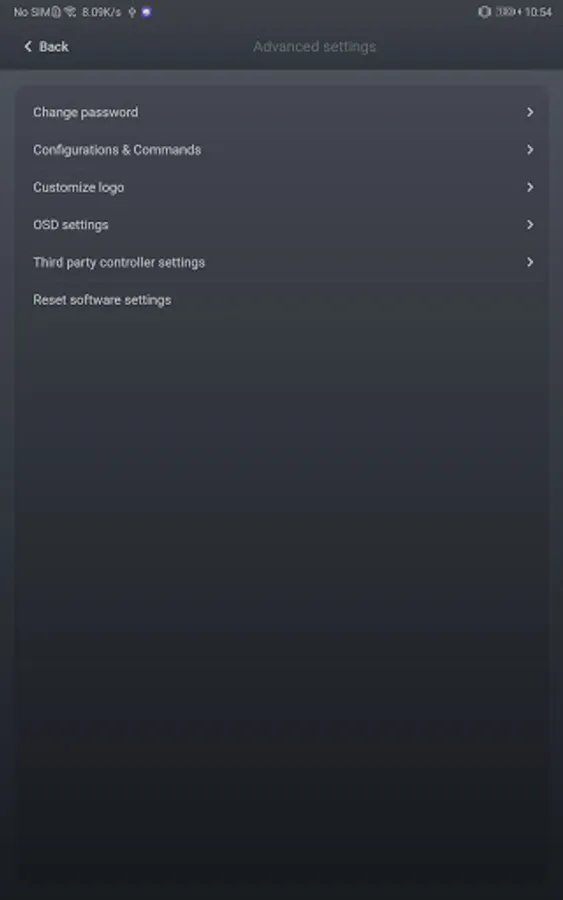The image size is (563, 900).
Task: Tap the Back arrow icon
Action: 28,46
